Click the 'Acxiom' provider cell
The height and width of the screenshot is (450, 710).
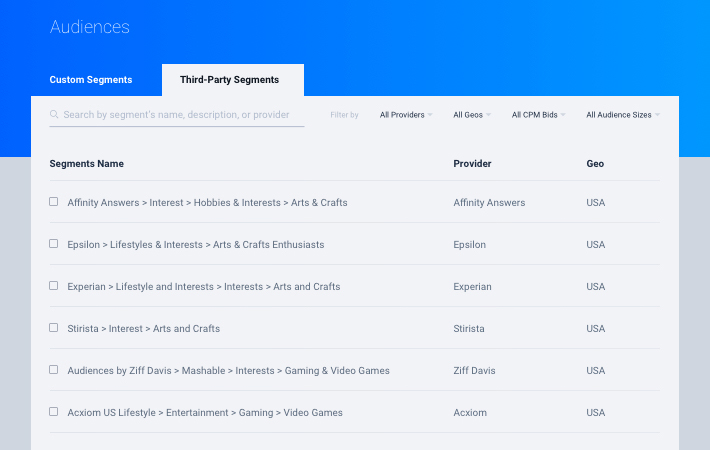[470, 412]
